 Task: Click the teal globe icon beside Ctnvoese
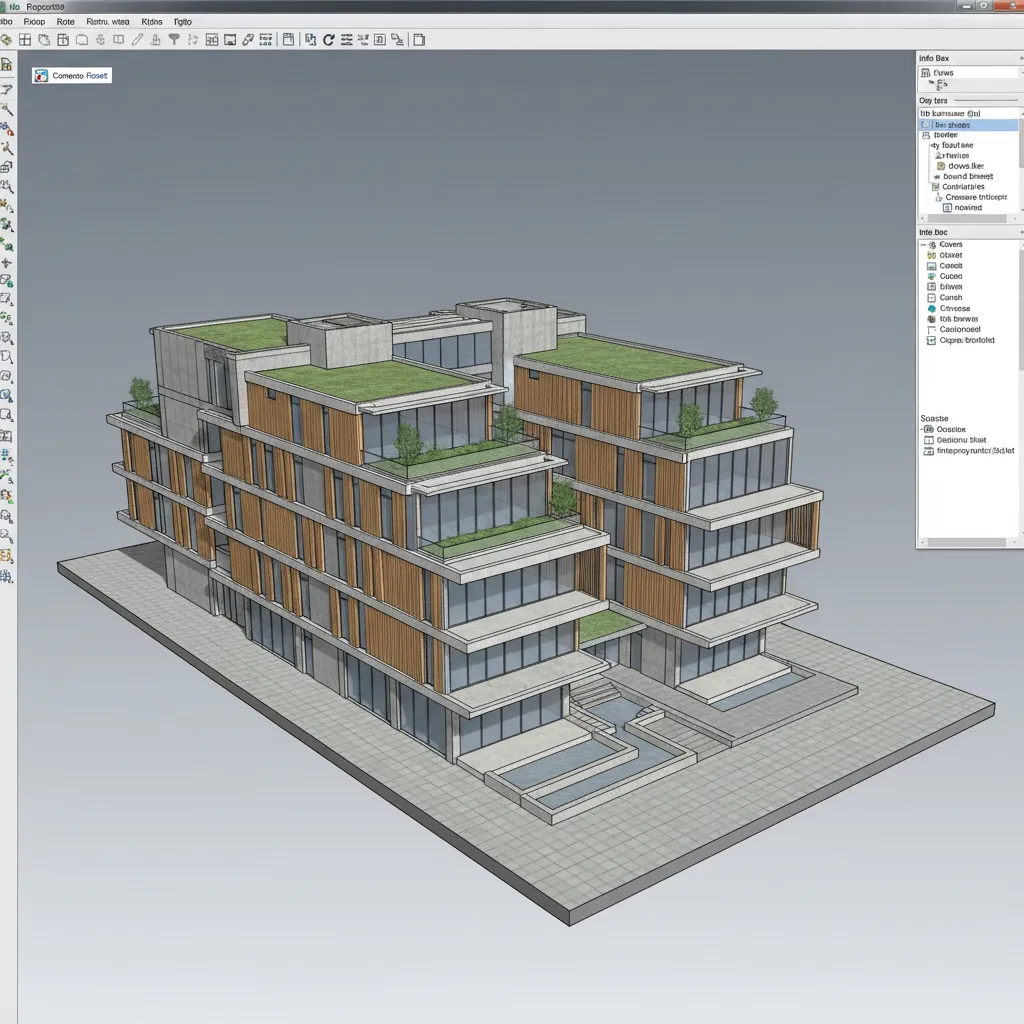(931, 309)
